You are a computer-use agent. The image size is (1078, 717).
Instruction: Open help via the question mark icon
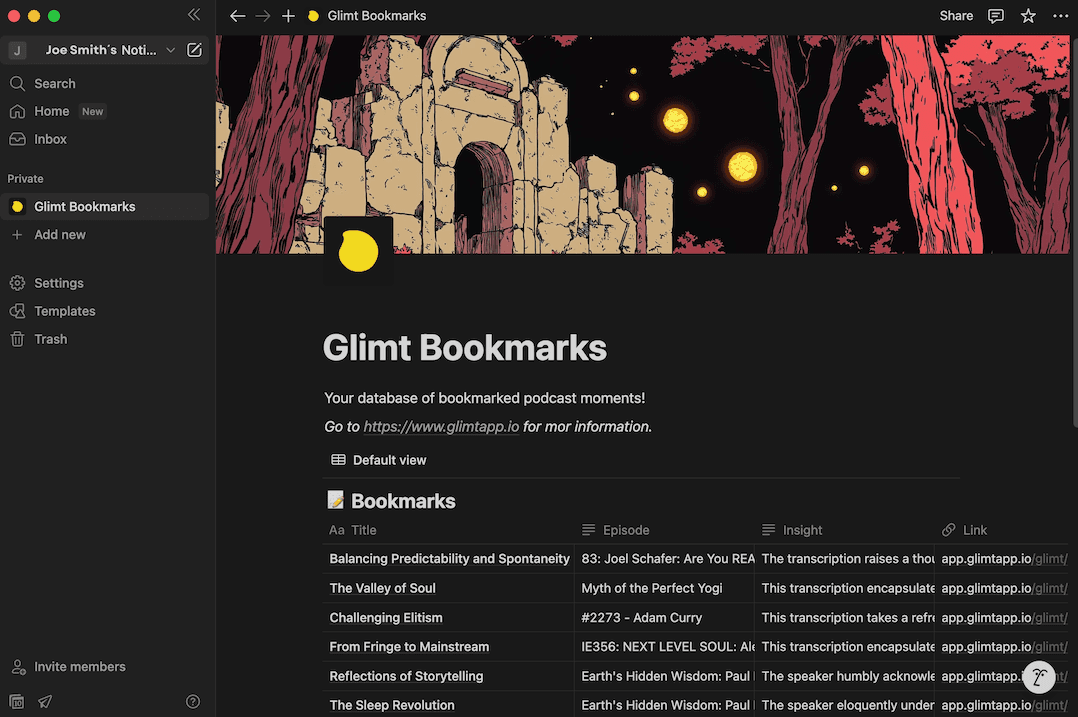coord(193,701)
